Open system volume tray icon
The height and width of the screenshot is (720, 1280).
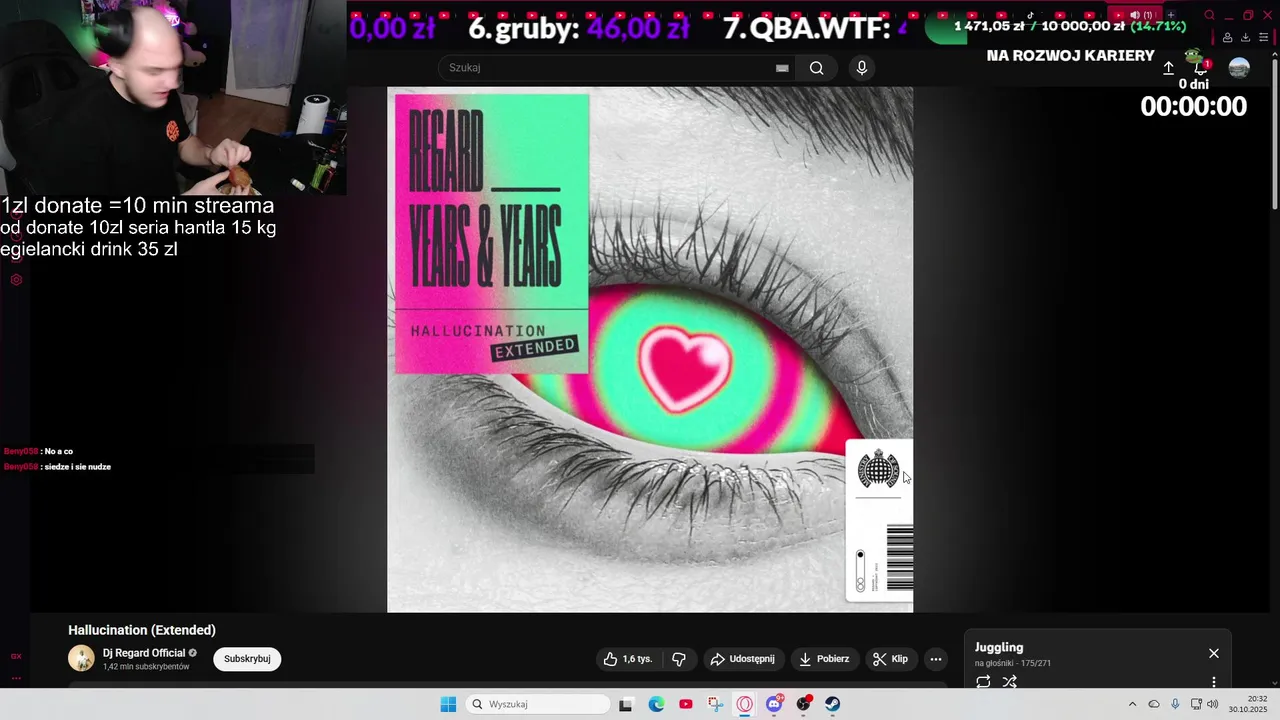(x=1213, y=704)
